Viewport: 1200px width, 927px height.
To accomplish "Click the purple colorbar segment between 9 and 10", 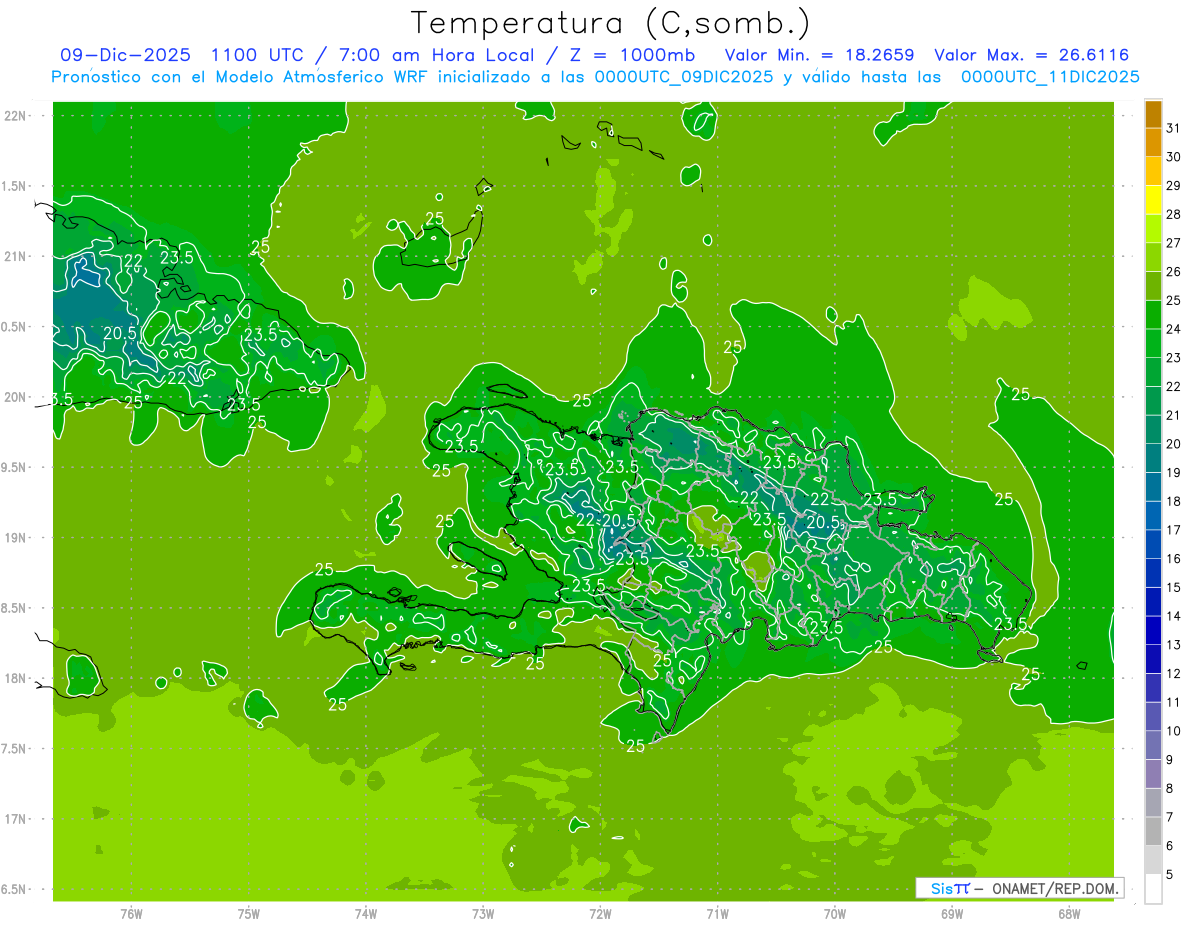I will (x=1153, y=745).
